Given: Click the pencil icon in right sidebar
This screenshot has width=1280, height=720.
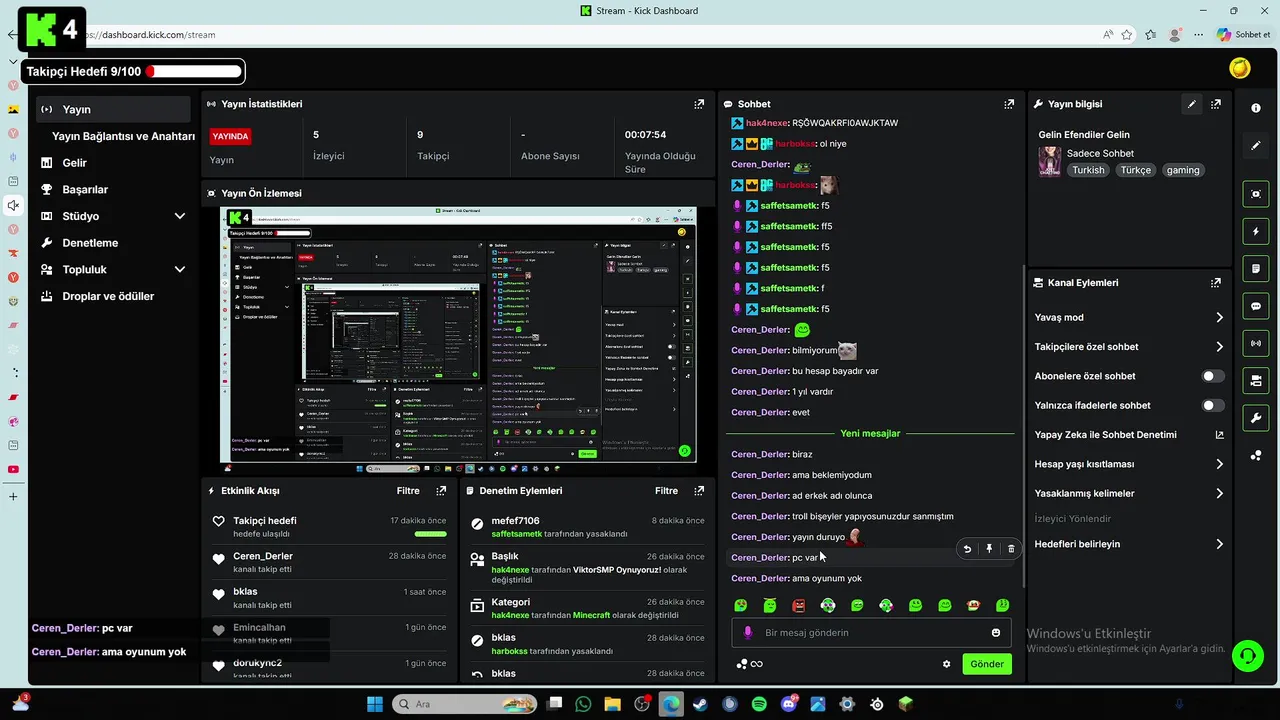Looking at the screenshot, I should 1256,146.
